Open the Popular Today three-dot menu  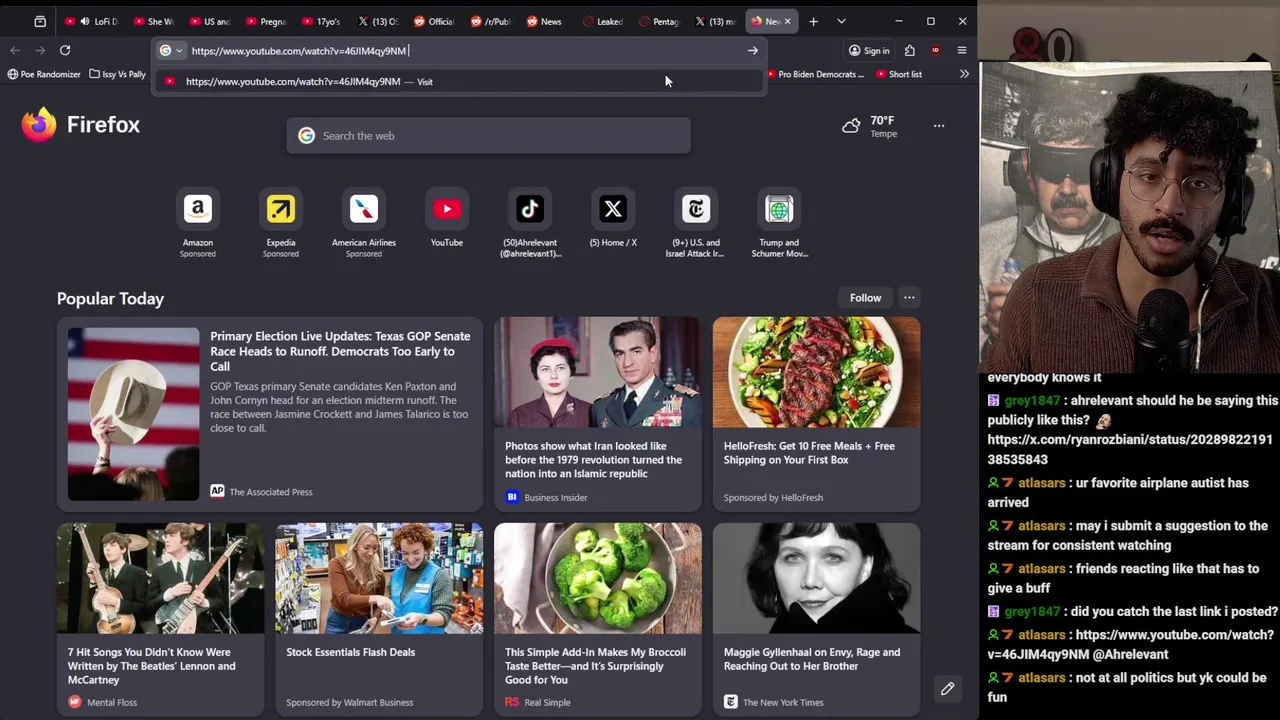(x=909, y=298)
